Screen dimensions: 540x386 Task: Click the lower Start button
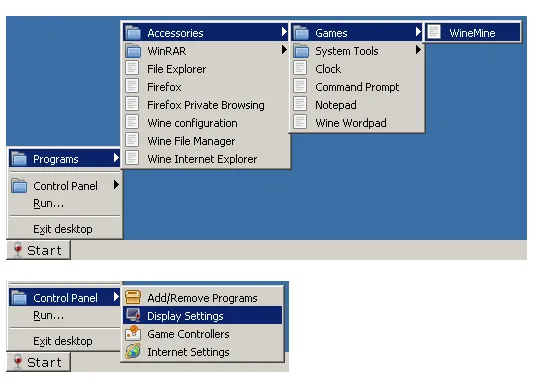39,362
